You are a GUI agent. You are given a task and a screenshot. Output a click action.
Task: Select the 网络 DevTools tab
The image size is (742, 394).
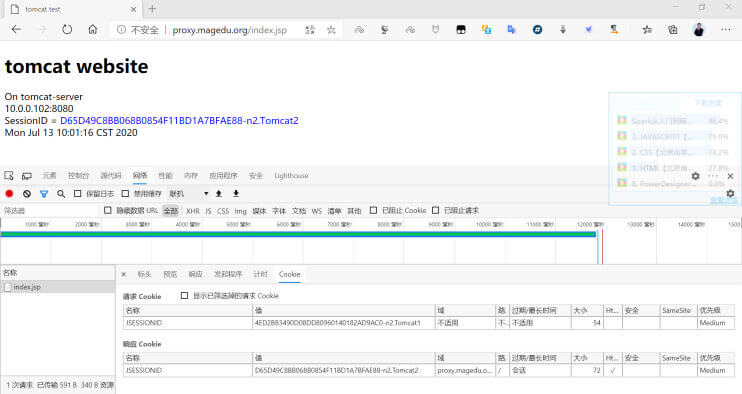coord(140,175)
